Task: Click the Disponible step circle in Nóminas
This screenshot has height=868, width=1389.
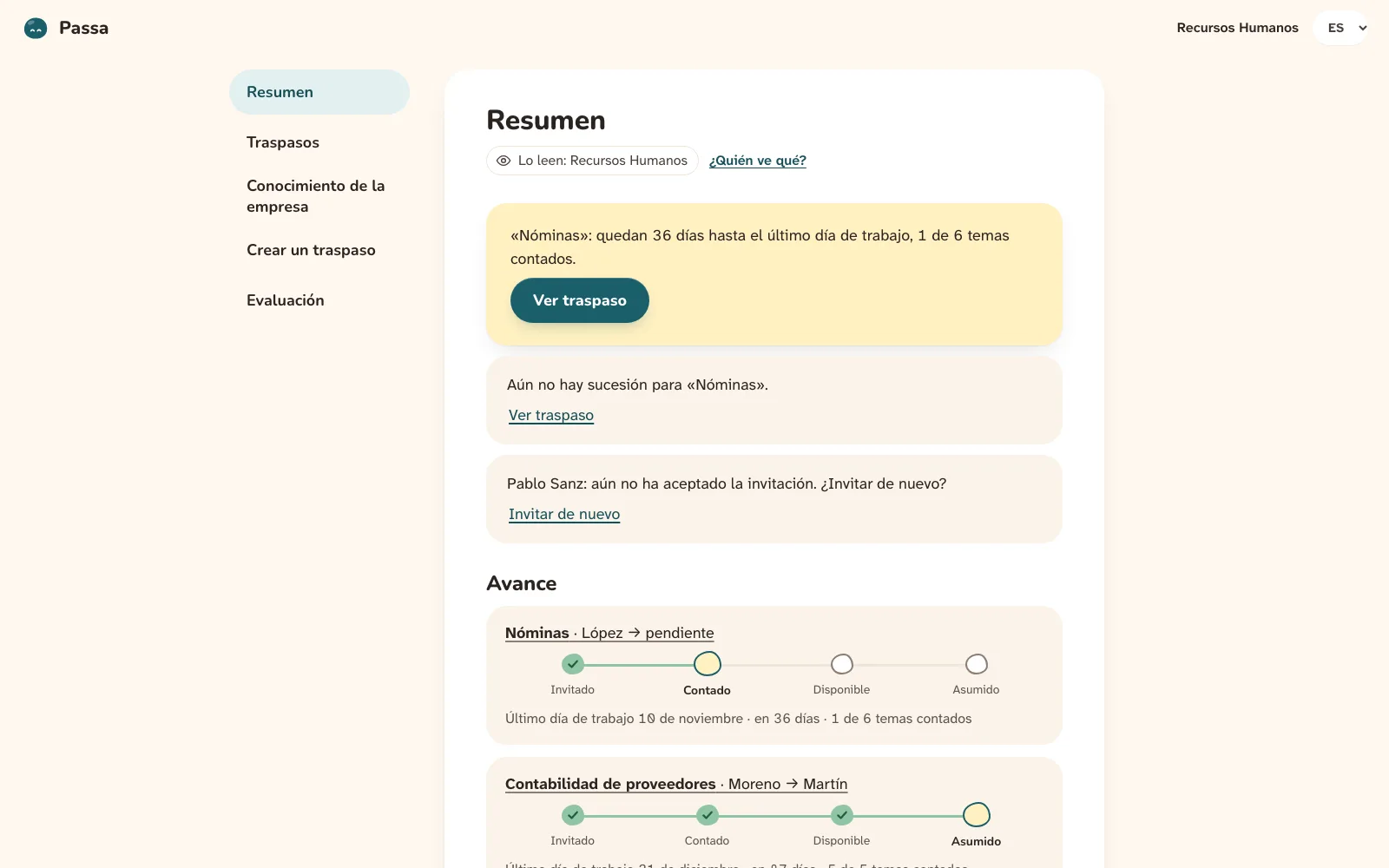Action: [x=842, y=664]
